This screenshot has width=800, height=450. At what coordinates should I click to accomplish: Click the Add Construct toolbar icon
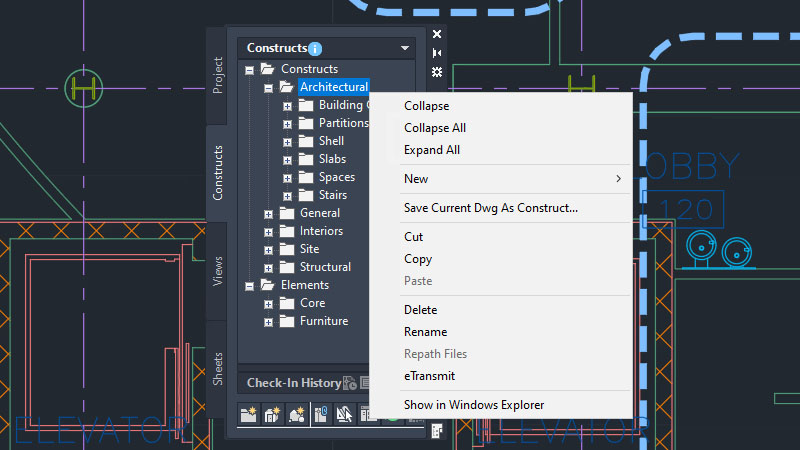pos(273,414)
